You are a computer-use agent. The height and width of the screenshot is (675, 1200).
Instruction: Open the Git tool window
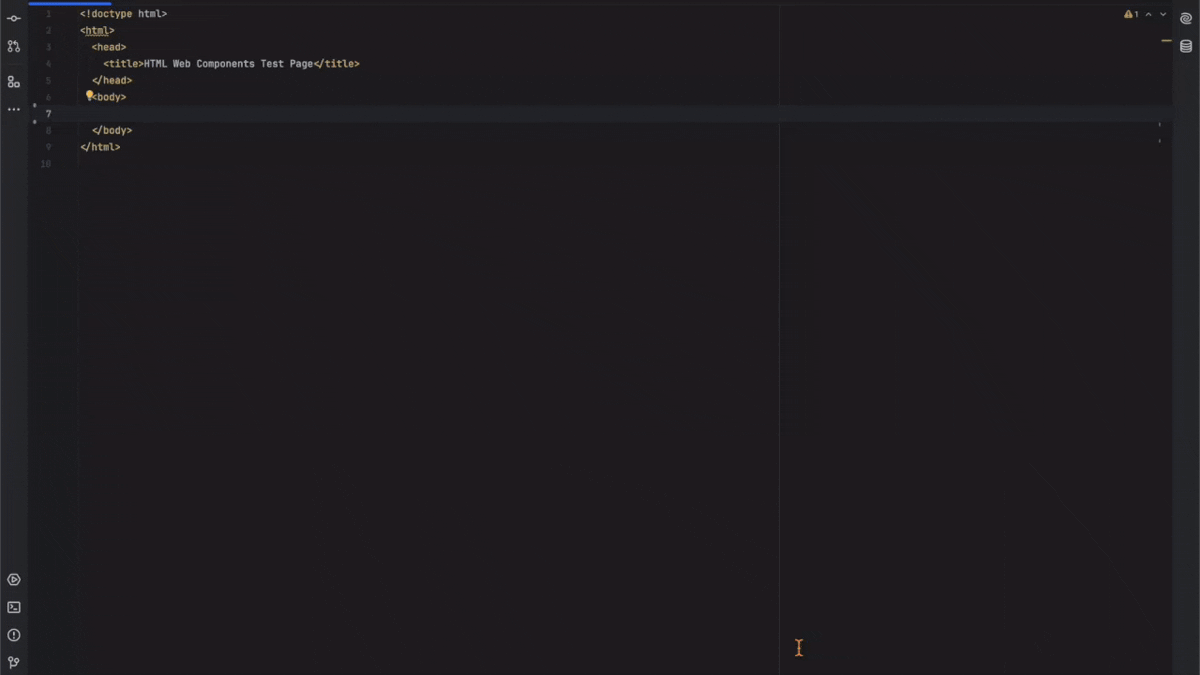click(13, 661)
